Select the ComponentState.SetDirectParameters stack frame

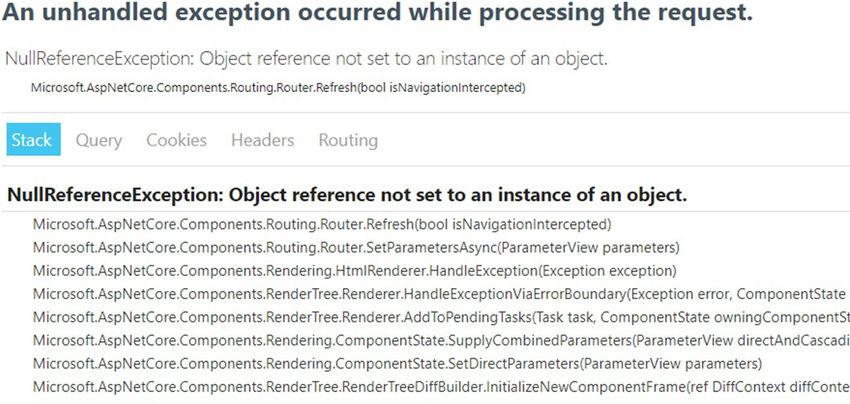pyautogui.click(x=397, y=363)
